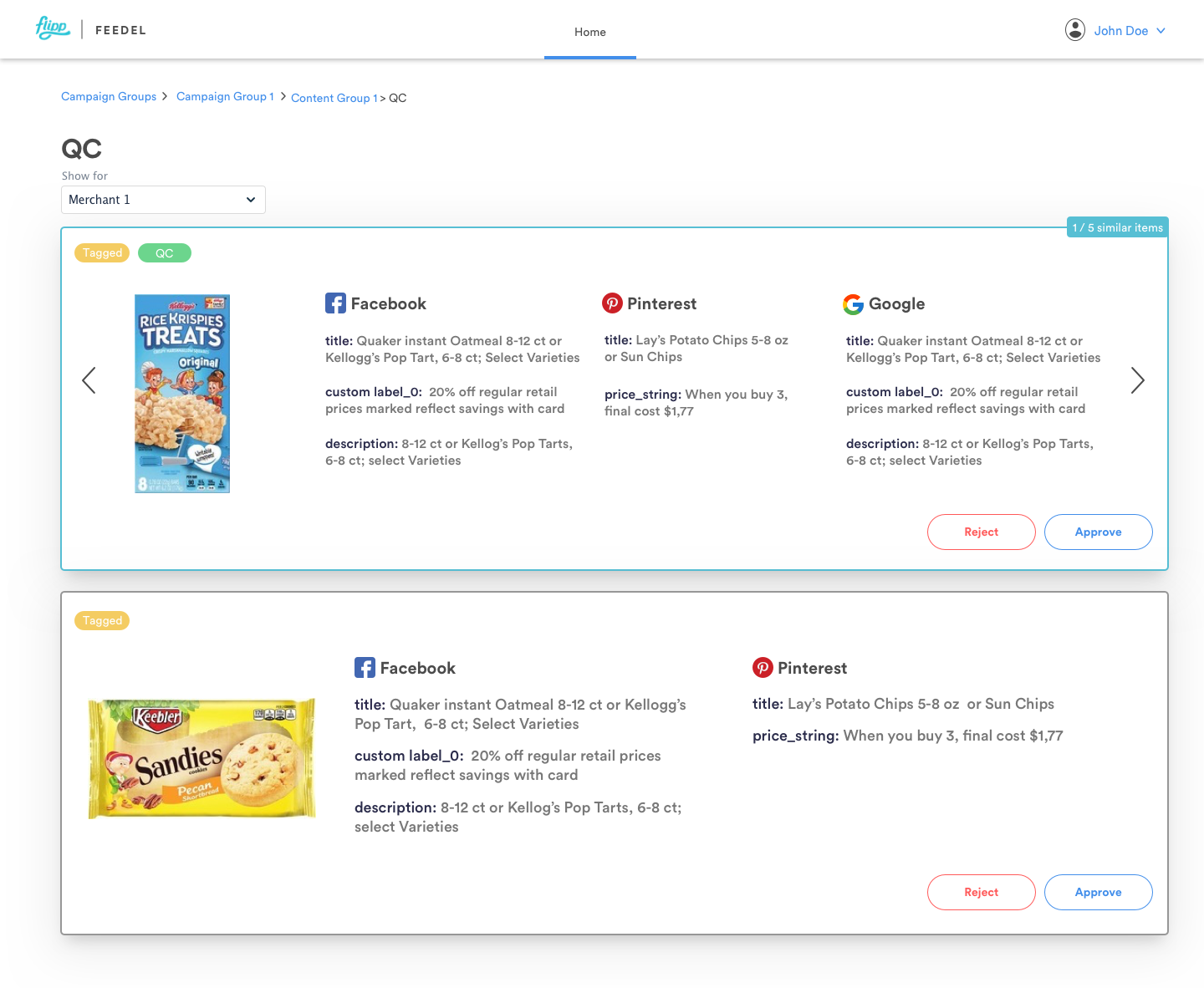Click the Facebook icon in Rice Krispies card
Screen dimensions: 1204x988
[335, 303]
